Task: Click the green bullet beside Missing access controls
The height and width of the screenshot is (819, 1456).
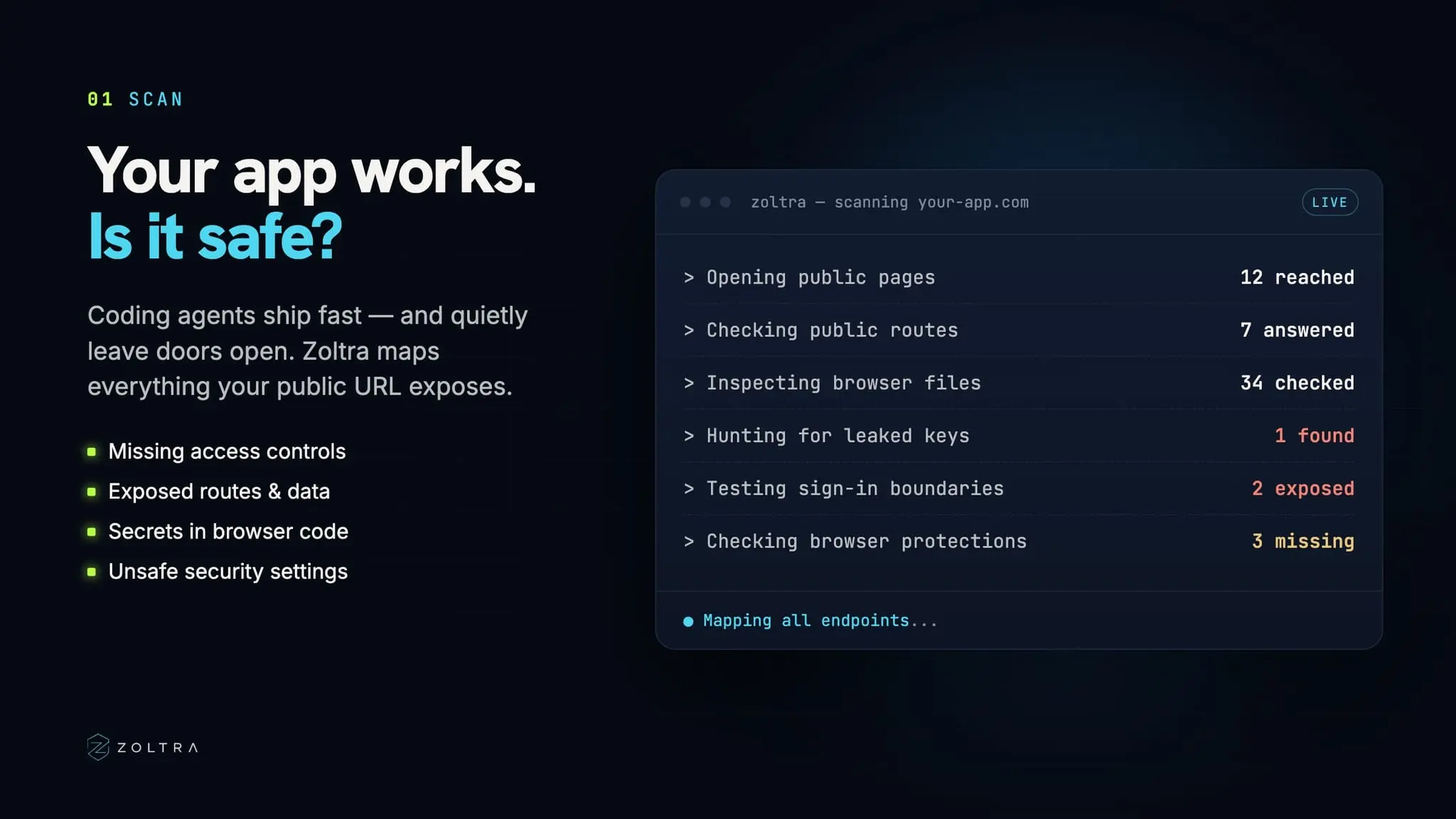Action: [92, 451]
